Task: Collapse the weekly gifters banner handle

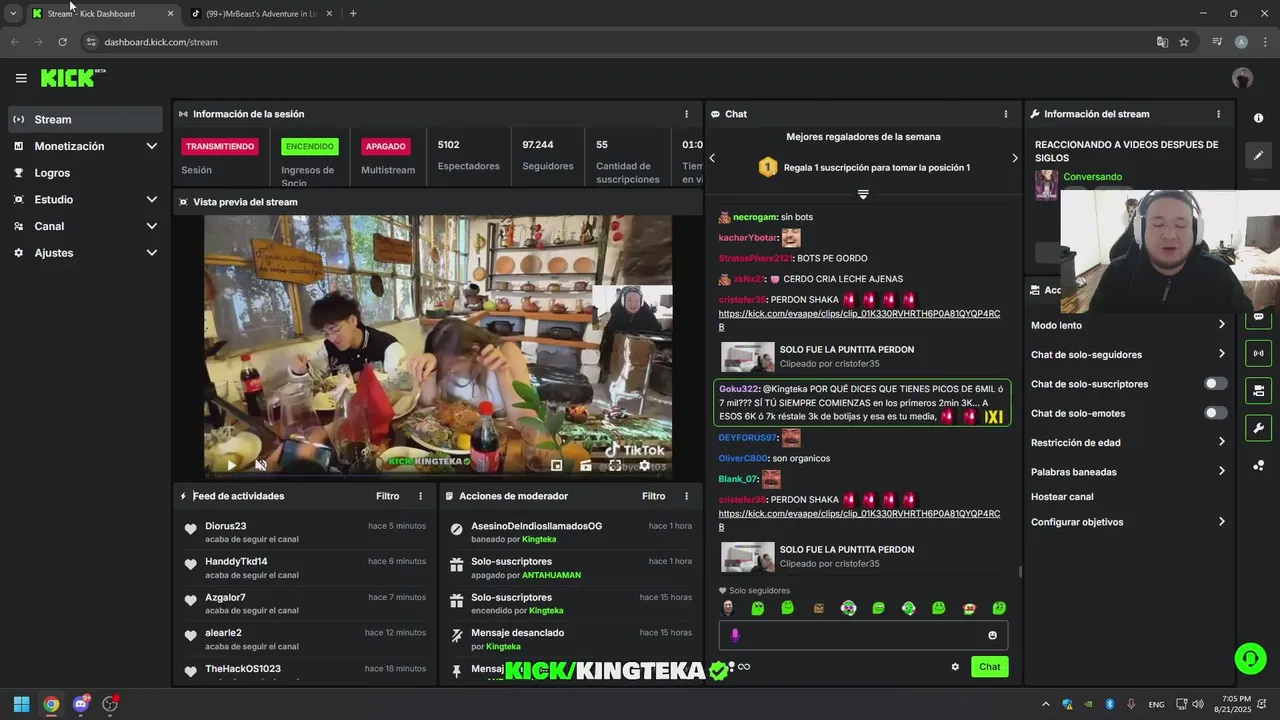Action: click(863, 194)
